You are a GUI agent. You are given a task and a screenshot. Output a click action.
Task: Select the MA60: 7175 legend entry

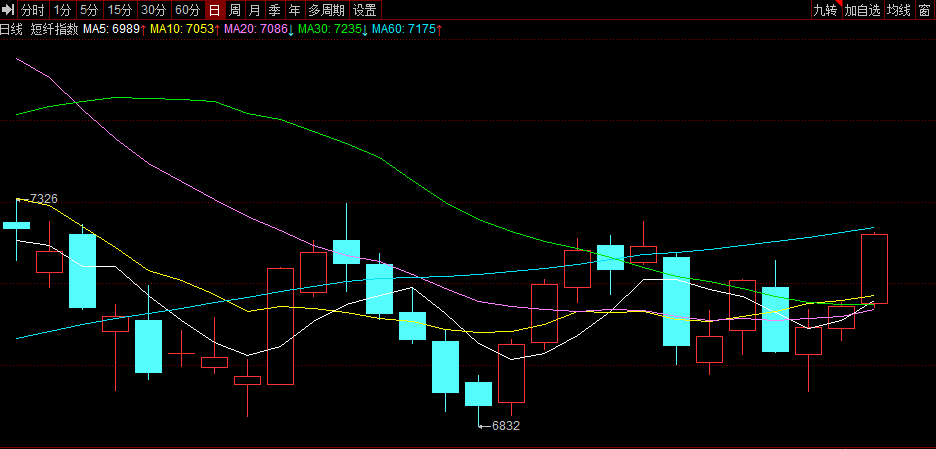coord(407,29)
